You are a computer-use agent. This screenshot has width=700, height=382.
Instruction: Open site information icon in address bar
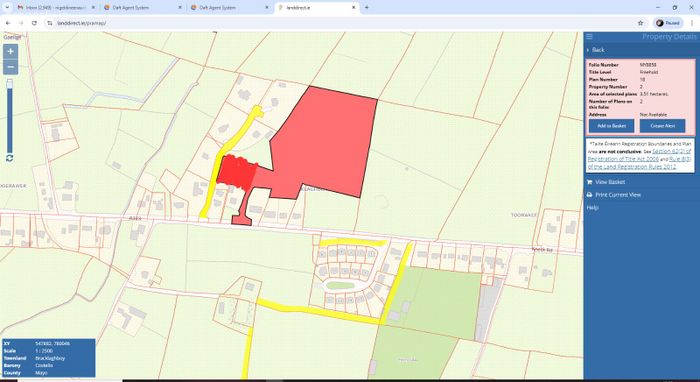coord(50,23)
